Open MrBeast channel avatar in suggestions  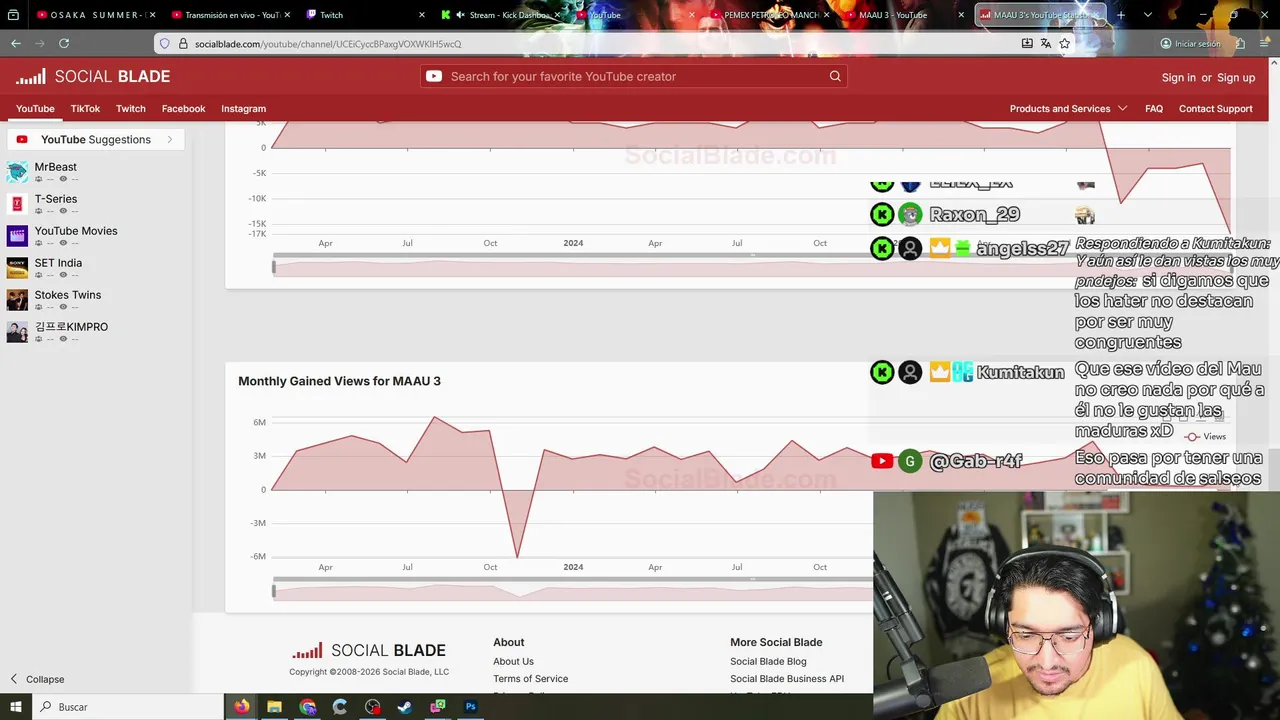17,172
